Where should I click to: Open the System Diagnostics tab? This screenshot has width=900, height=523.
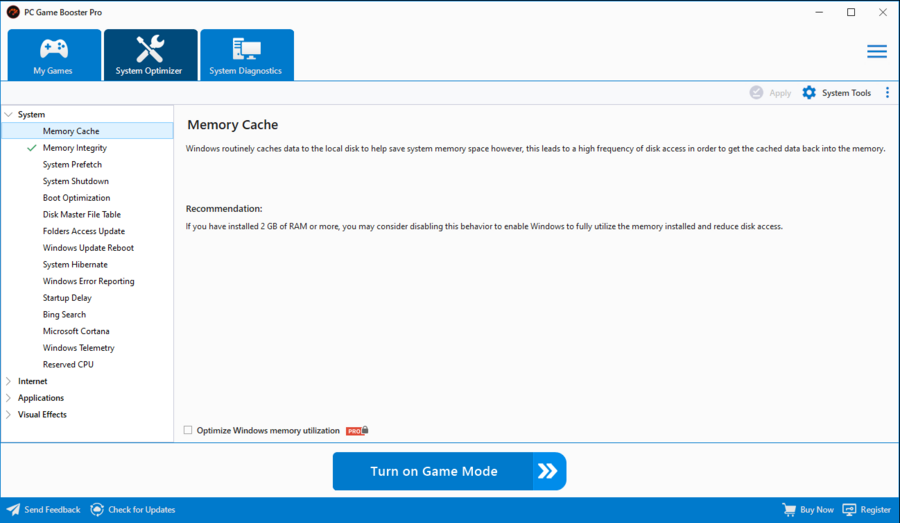pos(247,55)
